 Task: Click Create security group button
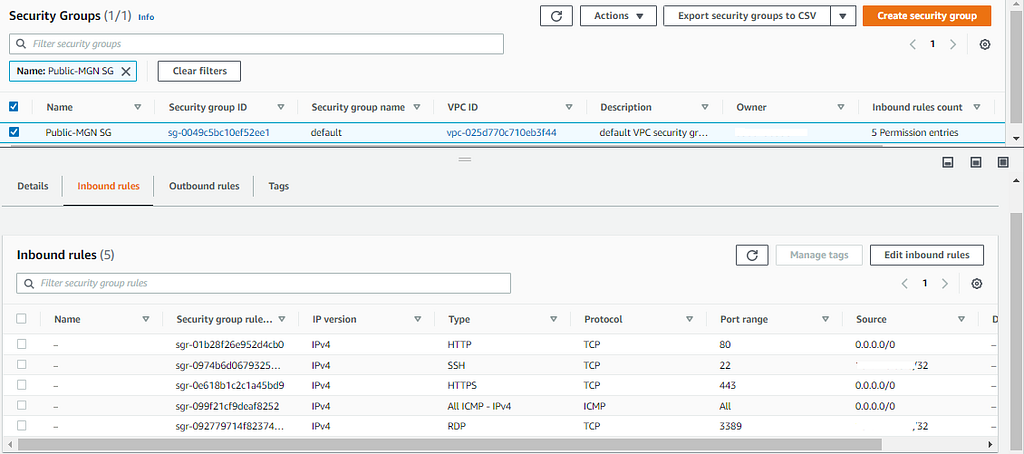tap(927, 16)
